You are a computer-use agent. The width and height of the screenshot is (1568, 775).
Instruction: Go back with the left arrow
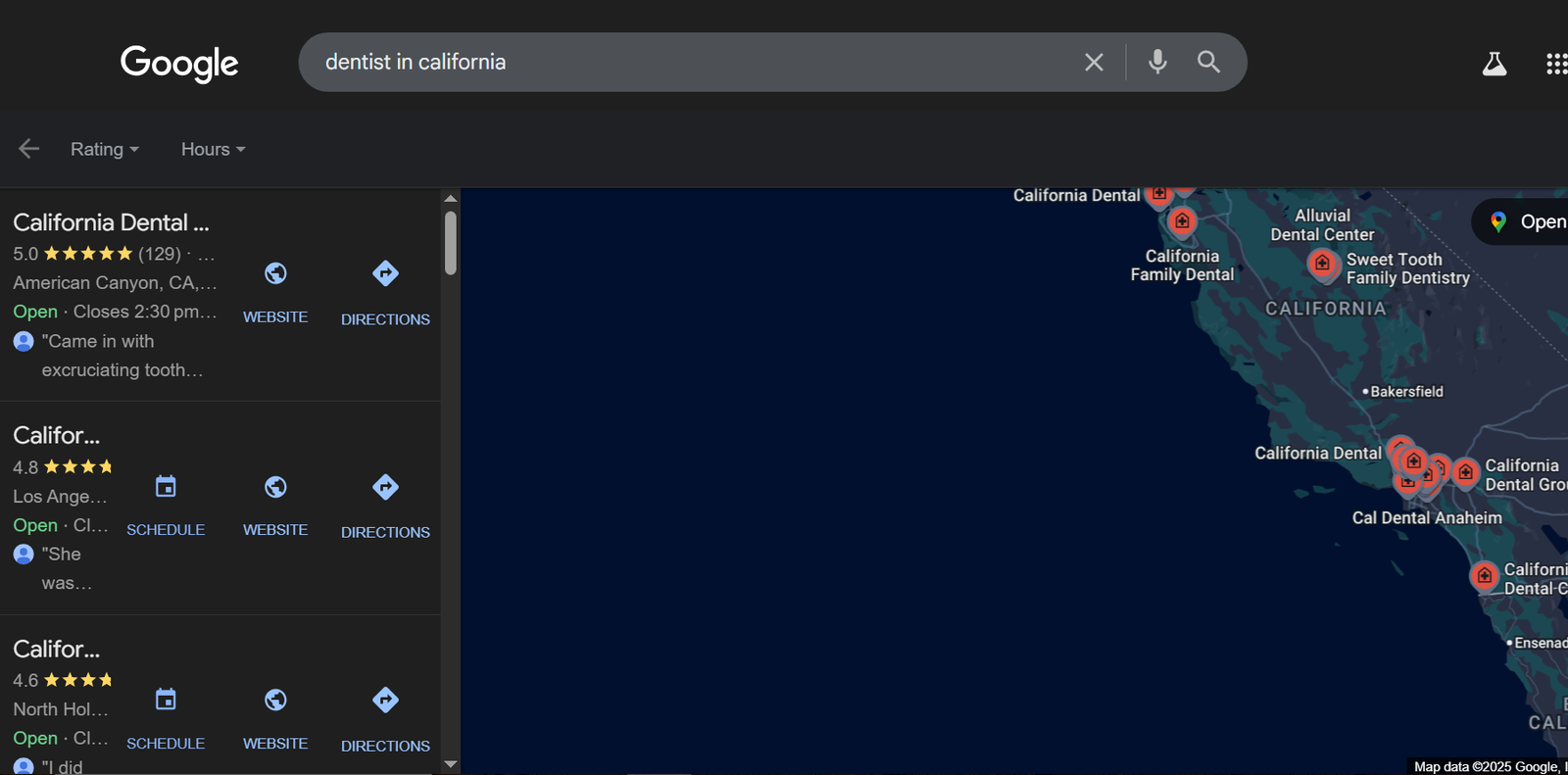(x=28, y=149)
